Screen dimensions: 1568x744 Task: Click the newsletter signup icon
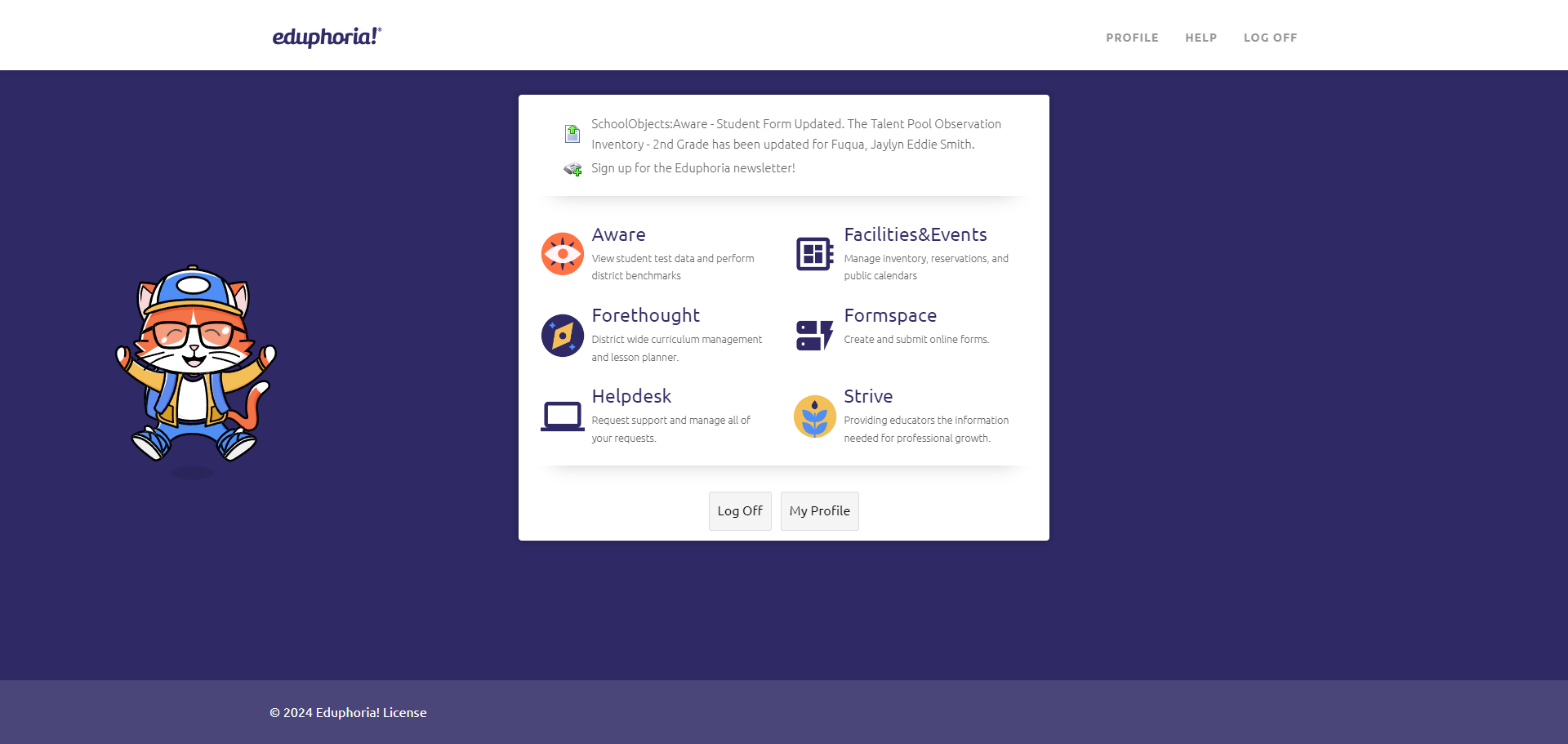572,169
